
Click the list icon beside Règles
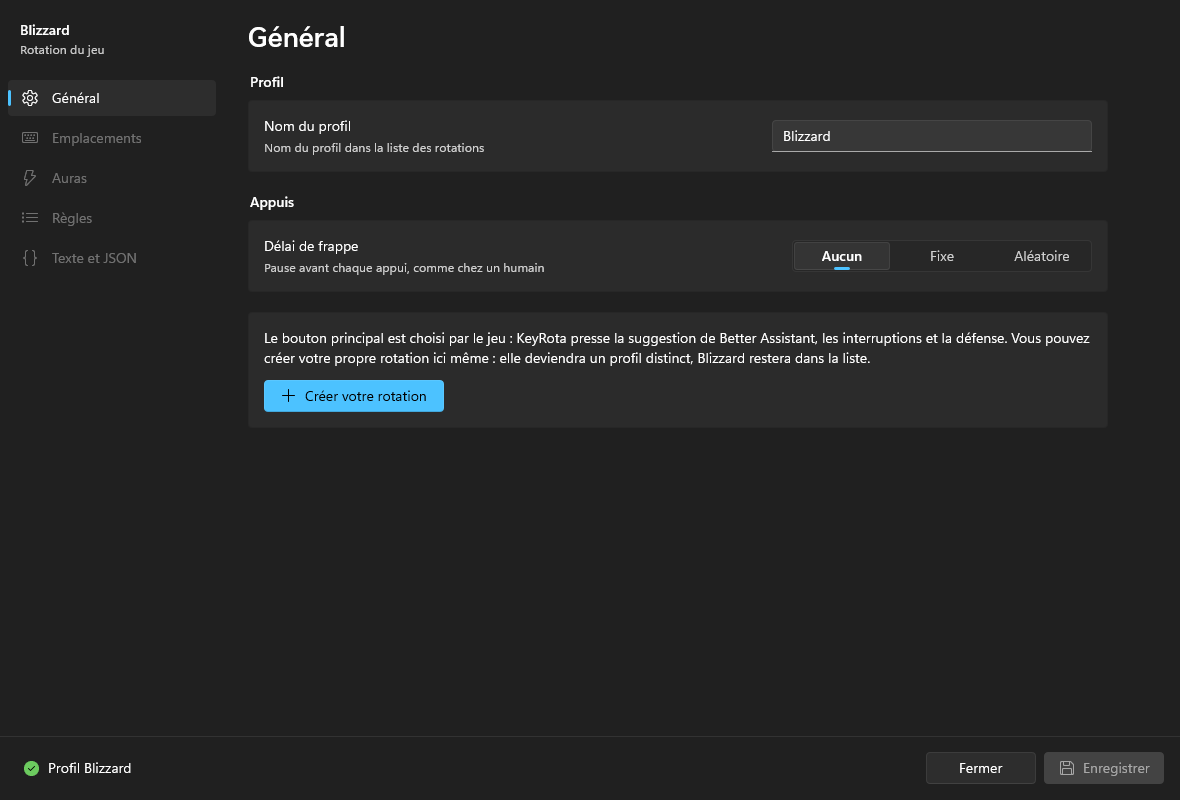[30, 217]
